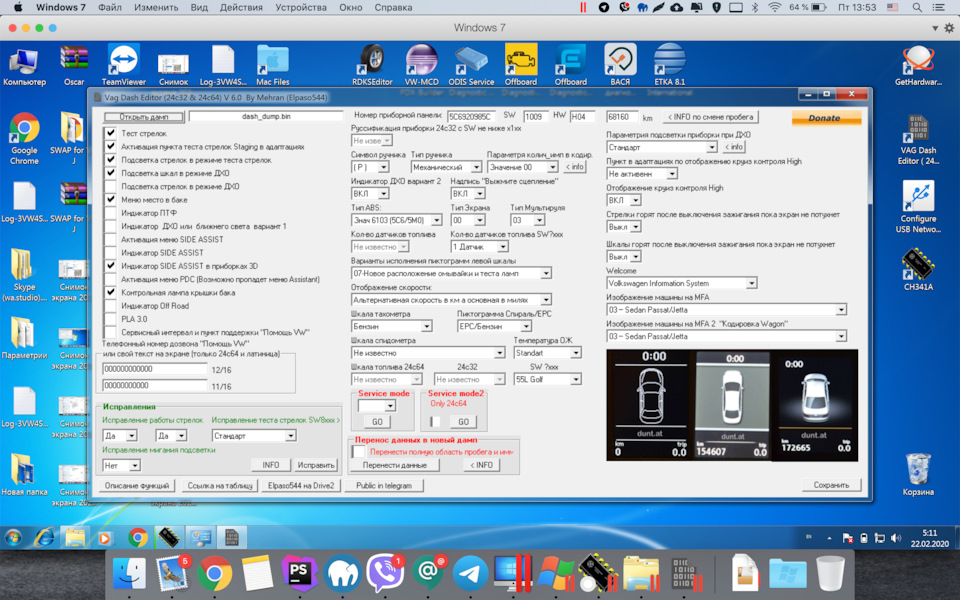Toggle Меню место в баке checkbox
960x600 pixels.
110,200
